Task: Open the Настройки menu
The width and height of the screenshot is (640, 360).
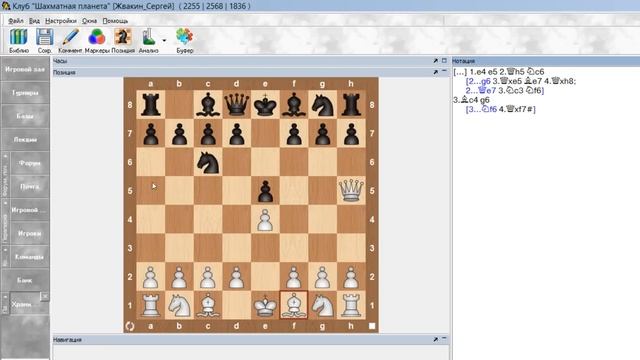Action: click(x=61, y=21)
